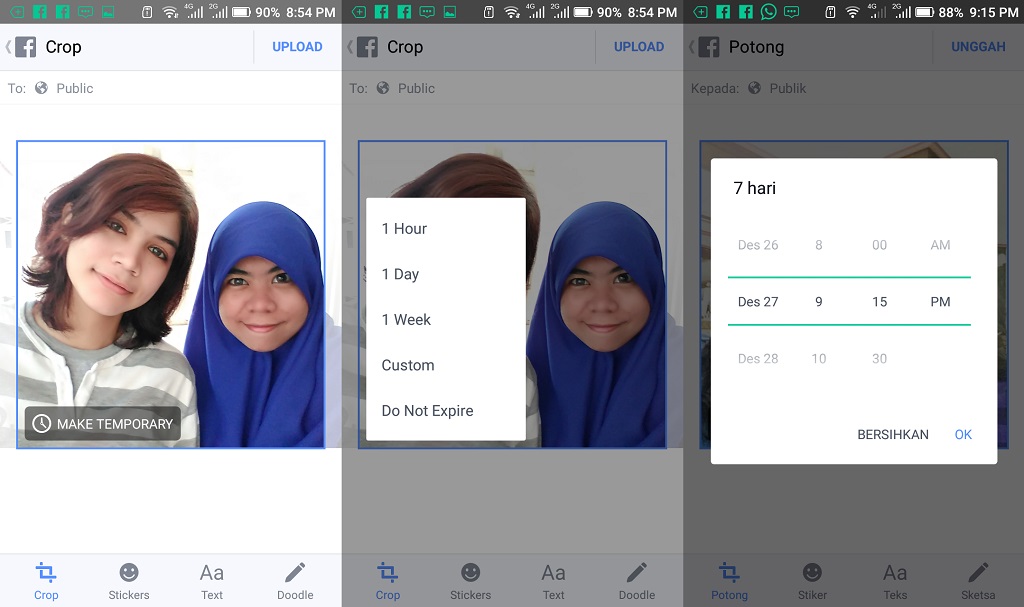This screenshot has width=1024, height=607.
Task: Click the dimmed Stickers icon behind the duration menu
Action: [470, 573]
